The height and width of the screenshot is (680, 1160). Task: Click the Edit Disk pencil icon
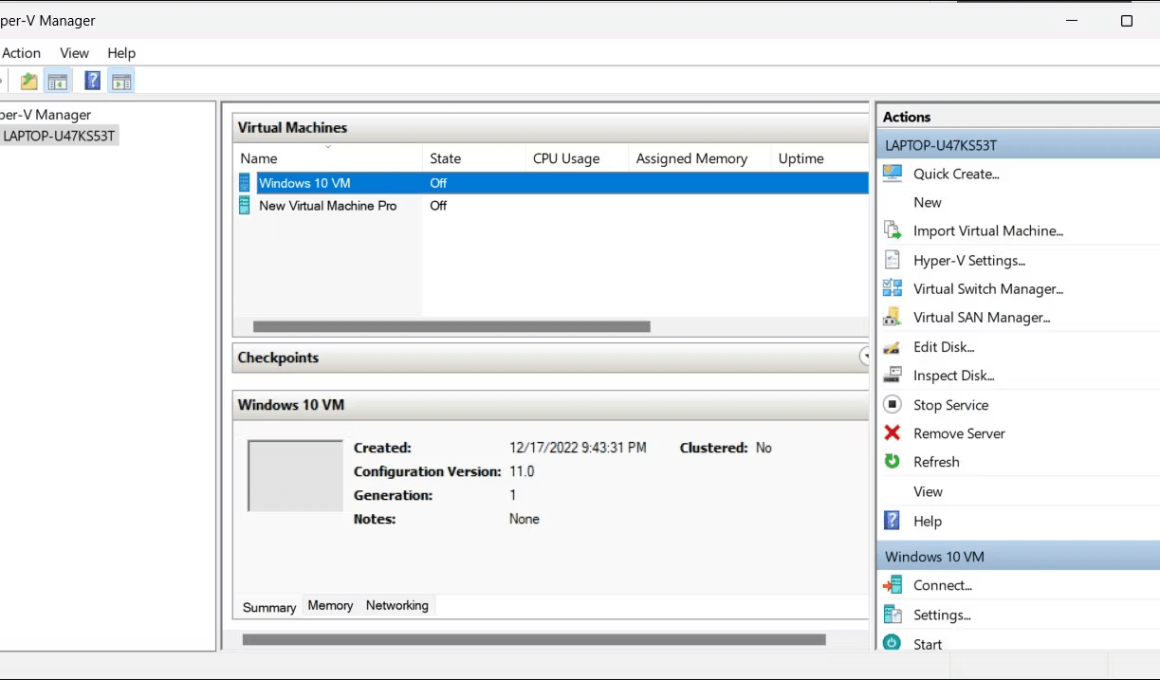892,347
